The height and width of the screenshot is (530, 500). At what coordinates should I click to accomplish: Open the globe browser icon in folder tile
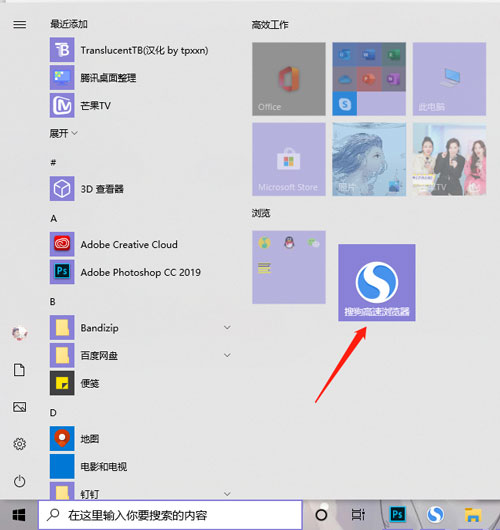264,243
